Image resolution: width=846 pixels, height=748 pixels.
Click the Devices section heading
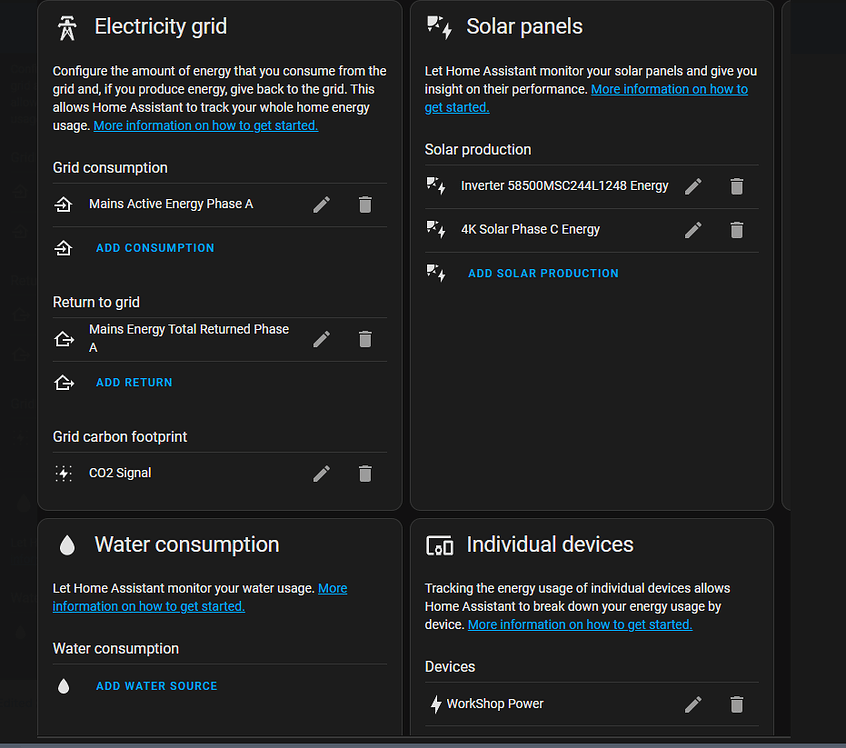coord(450,667)
